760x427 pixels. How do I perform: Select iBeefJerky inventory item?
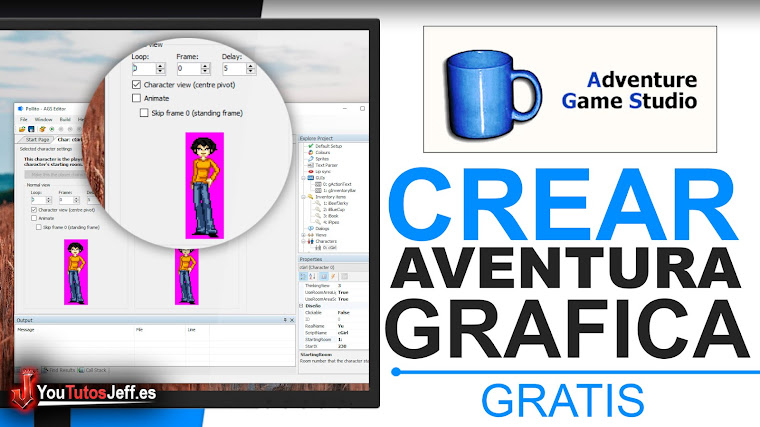coord(335,203)
